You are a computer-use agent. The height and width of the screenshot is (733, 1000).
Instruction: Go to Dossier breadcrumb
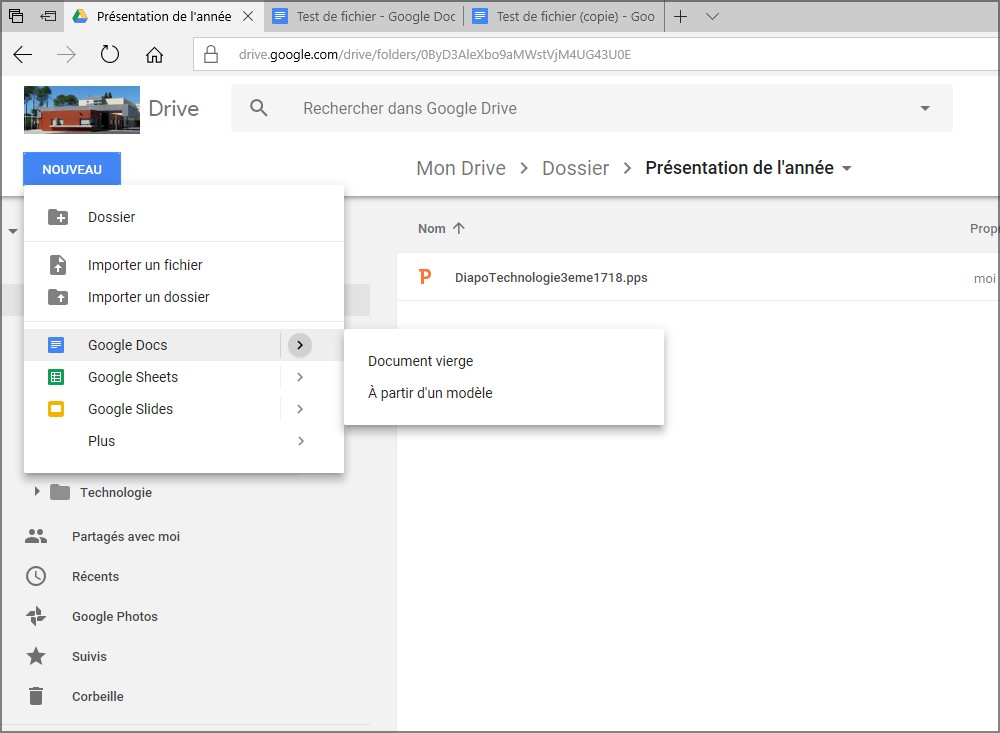(575, 168)
